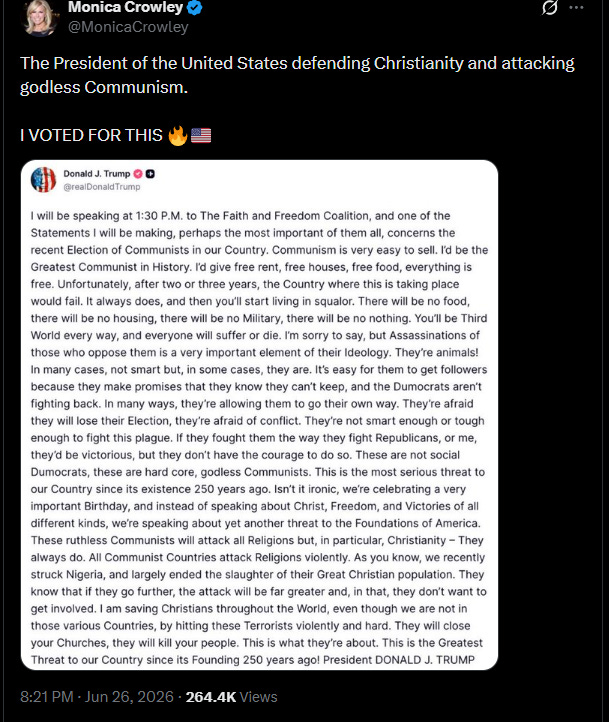
Task: Click the red verified badge beside Trump's name
Action: point(138,174)
